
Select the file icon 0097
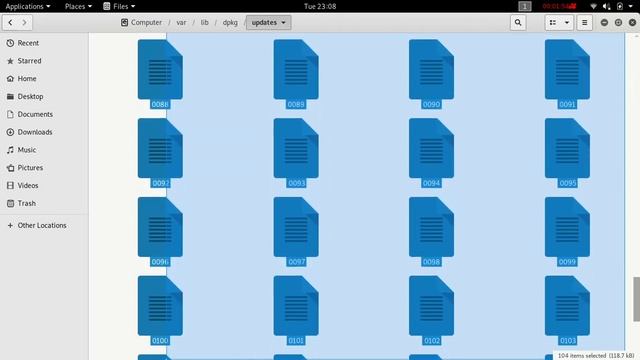tap(296, 227)
